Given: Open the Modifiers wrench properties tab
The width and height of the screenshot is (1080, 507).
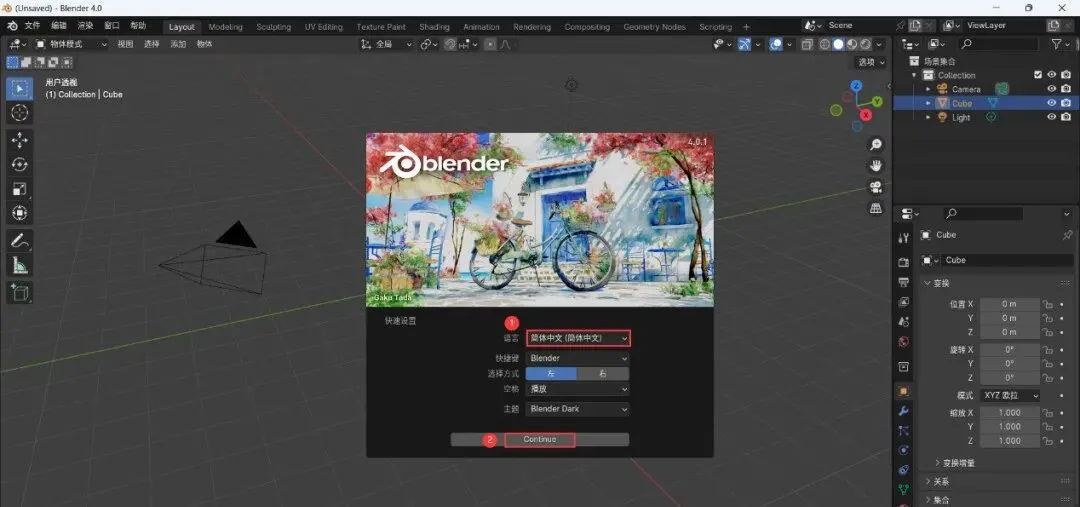Looking at the screenshot, I should point(904,411).
